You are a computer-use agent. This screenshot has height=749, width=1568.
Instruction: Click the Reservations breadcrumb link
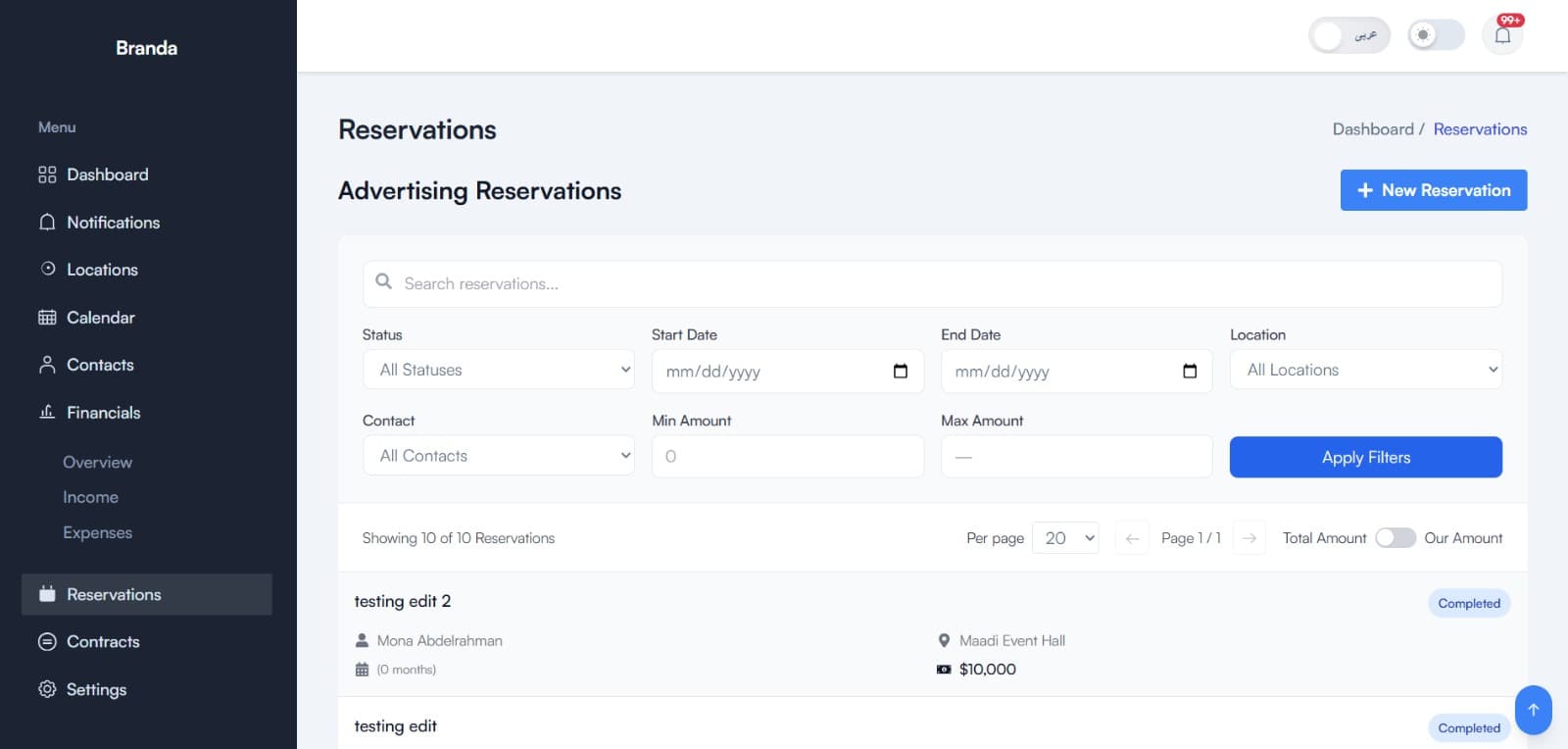(x=1480, y=129)
